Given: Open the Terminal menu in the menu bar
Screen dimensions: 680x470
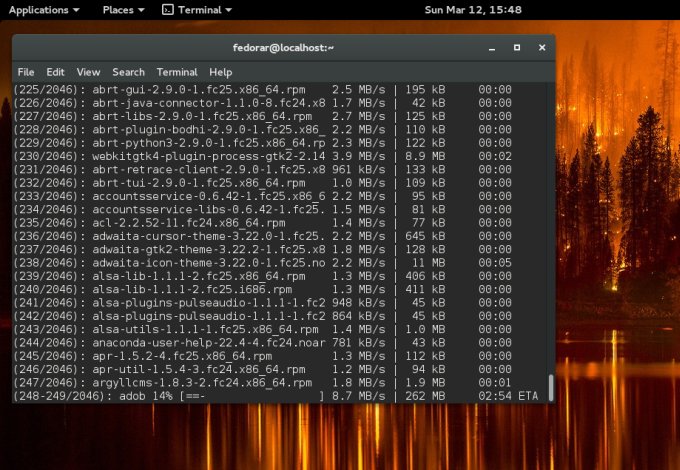Looking at the screenshot, I should pyautogui.click(x=176, y=72).
